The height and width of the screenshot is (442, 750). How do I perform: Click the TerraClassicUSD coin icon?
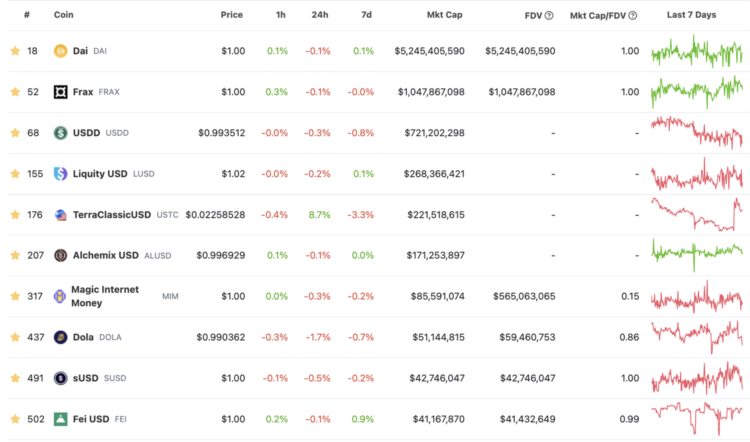(x=60, y=215)
